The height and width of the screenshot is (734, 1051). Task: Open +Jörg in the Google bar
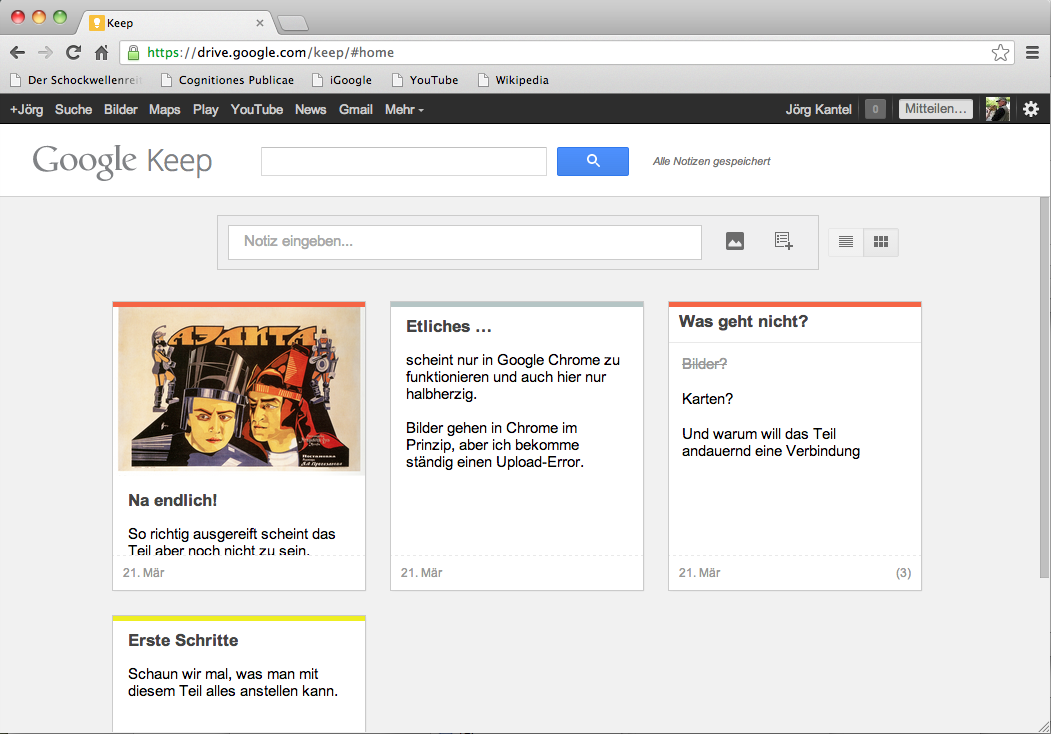pyautogui.click(x=26, y=109)
